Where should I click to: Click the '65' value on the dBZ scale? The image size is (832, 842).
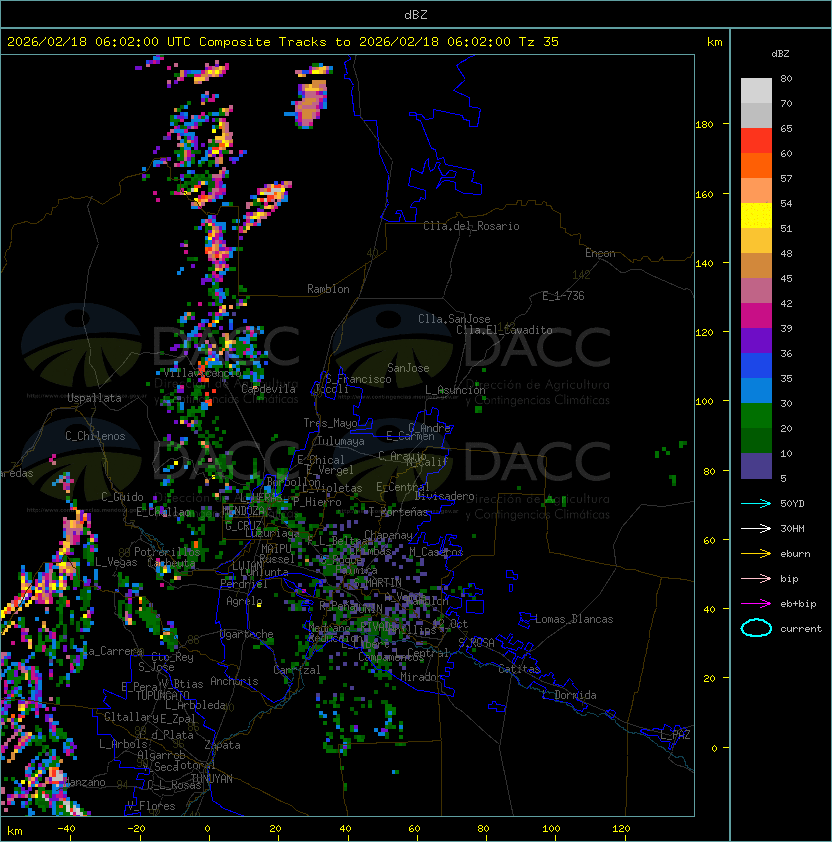pyautogui.click(x=786, y=128)
